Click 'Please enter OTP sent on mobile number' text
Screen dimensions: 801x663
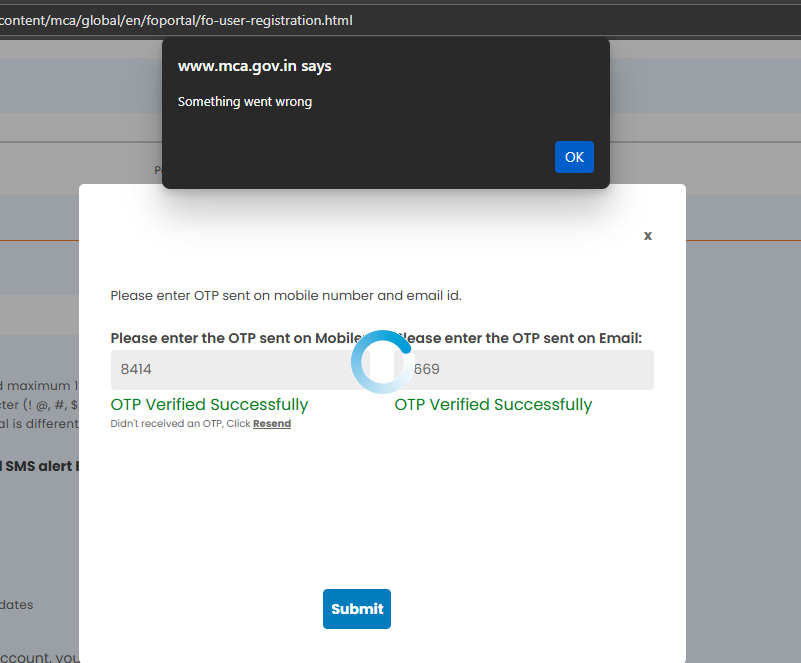[x=286, y=296]
